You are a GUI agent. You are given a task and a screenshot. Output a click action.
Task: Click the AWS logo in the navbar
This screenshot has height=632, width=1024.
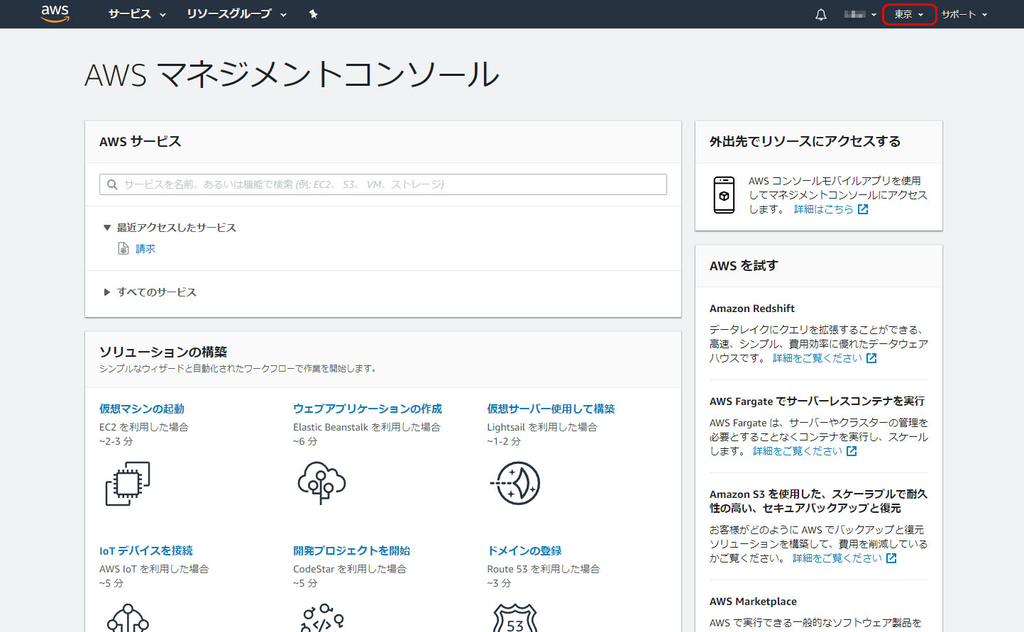point(55,14)
